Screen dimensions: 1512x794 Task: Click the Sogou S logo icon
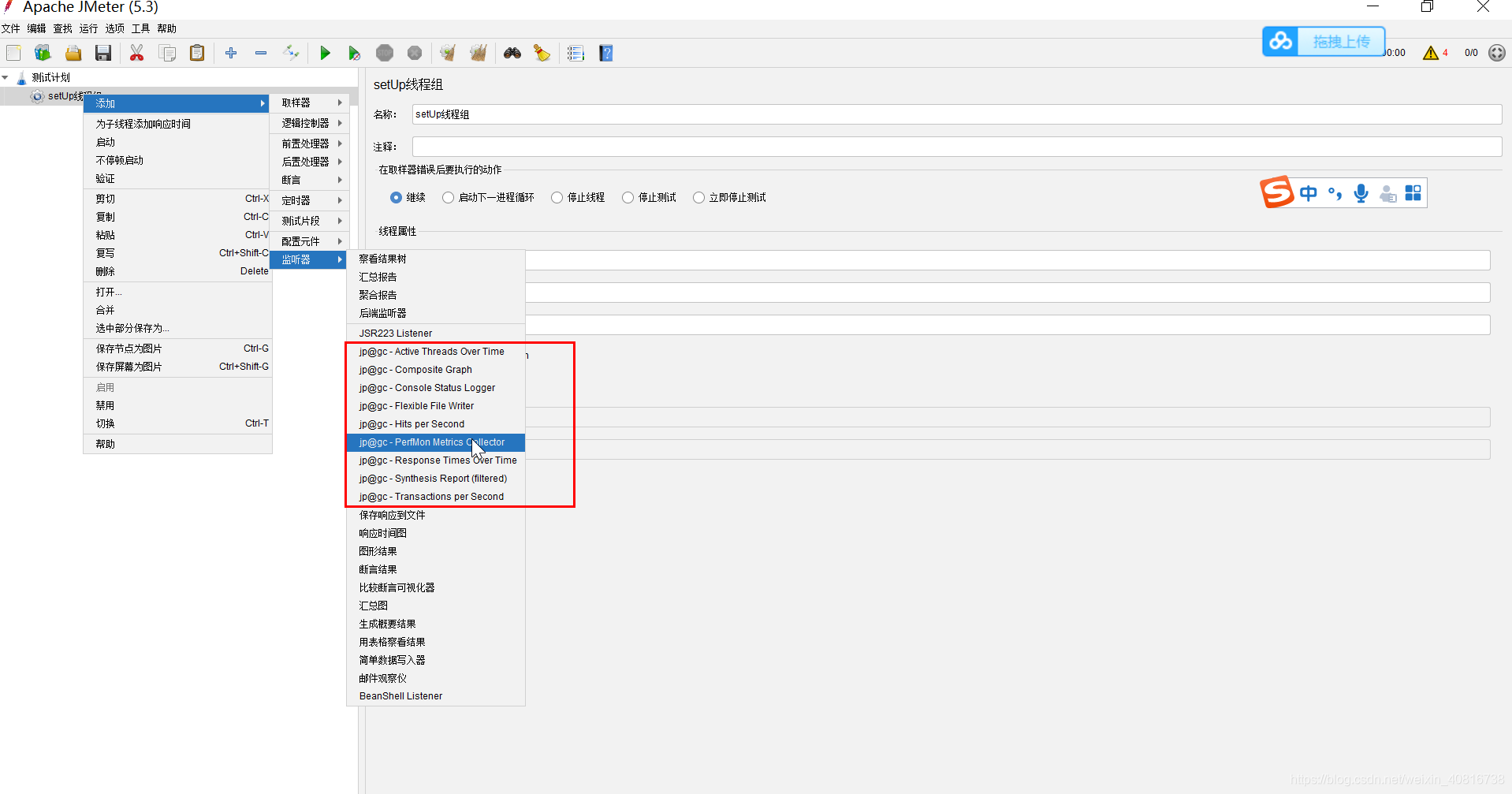point(1276,192)
